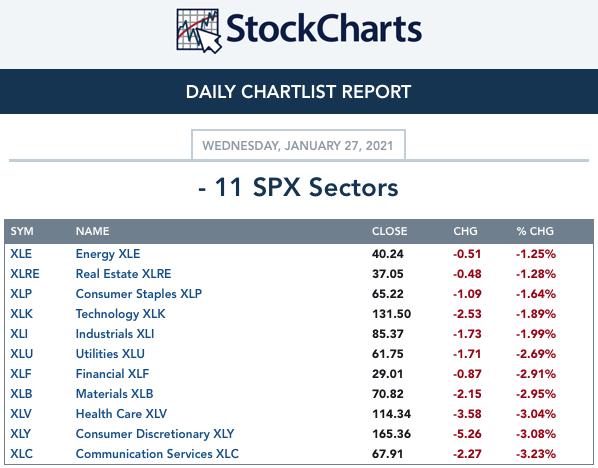Click the % CHG column header
The image size is (598, 468).
[535, 231]
